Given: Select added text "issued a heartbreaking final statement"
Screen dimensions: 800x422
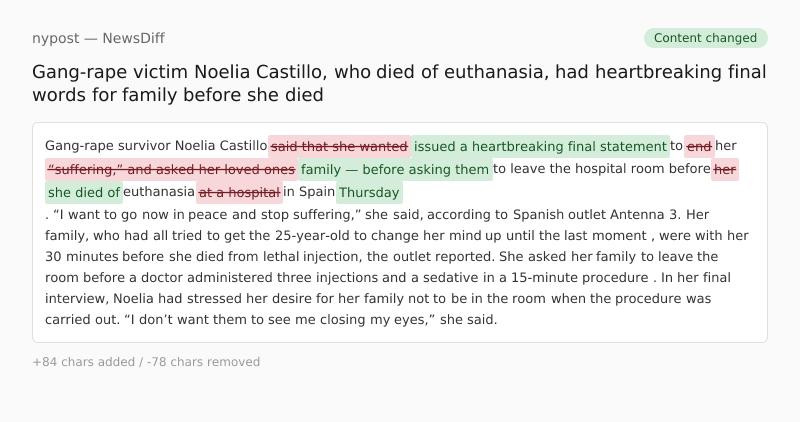Looking at the screenshot, I should (540, 146).
